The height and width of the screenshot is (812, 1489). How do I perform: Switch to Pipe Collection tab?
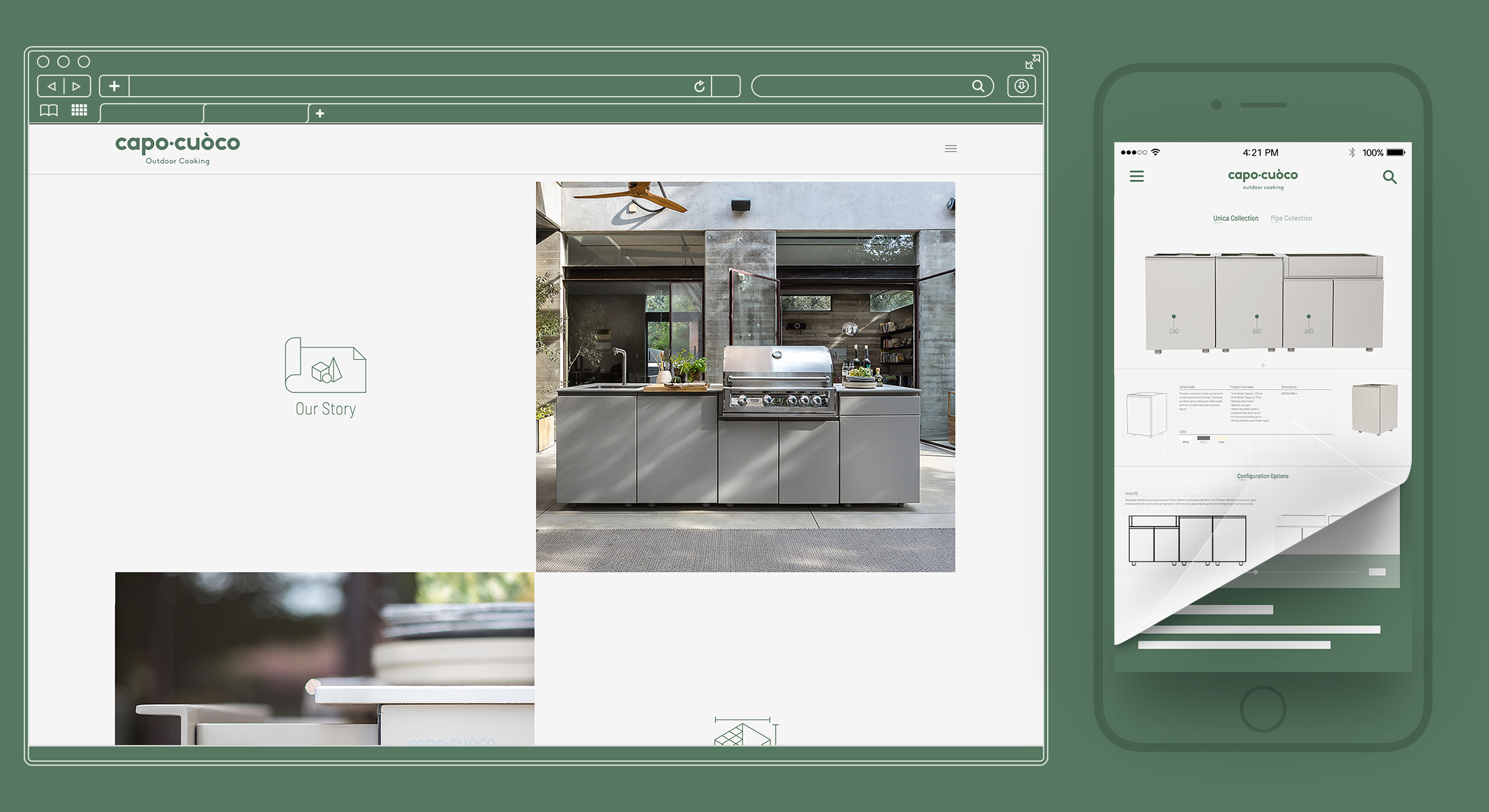(x=1291, y=219)
